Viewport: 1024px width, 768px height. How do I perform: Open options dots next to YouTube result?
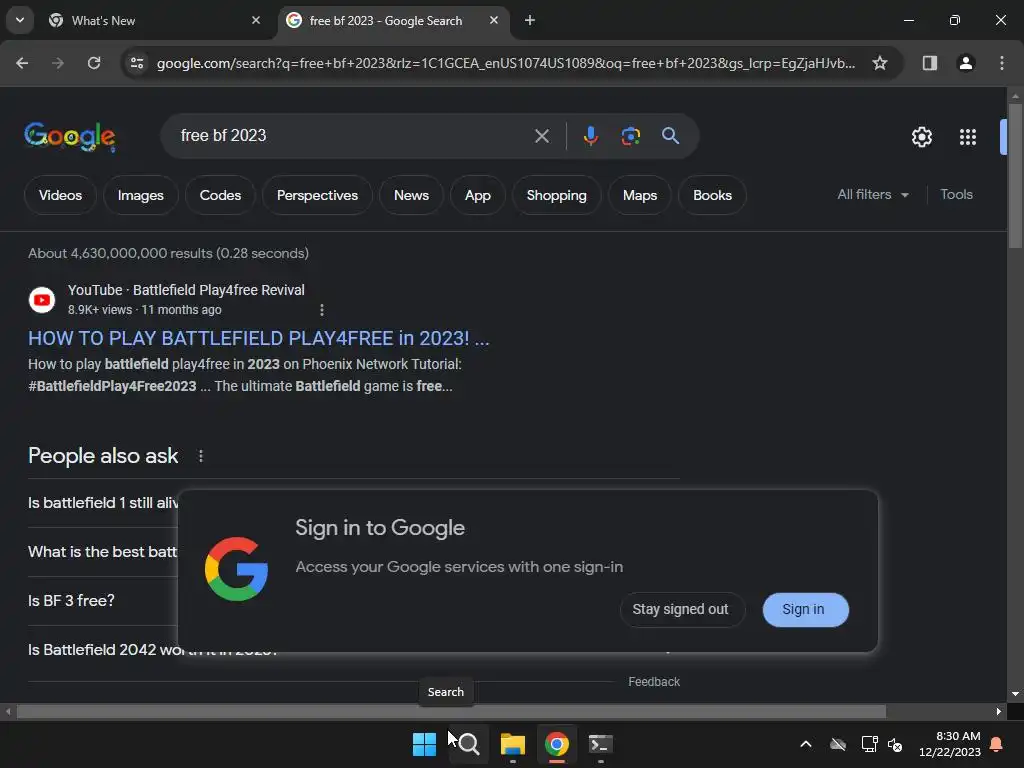[321, 310]
